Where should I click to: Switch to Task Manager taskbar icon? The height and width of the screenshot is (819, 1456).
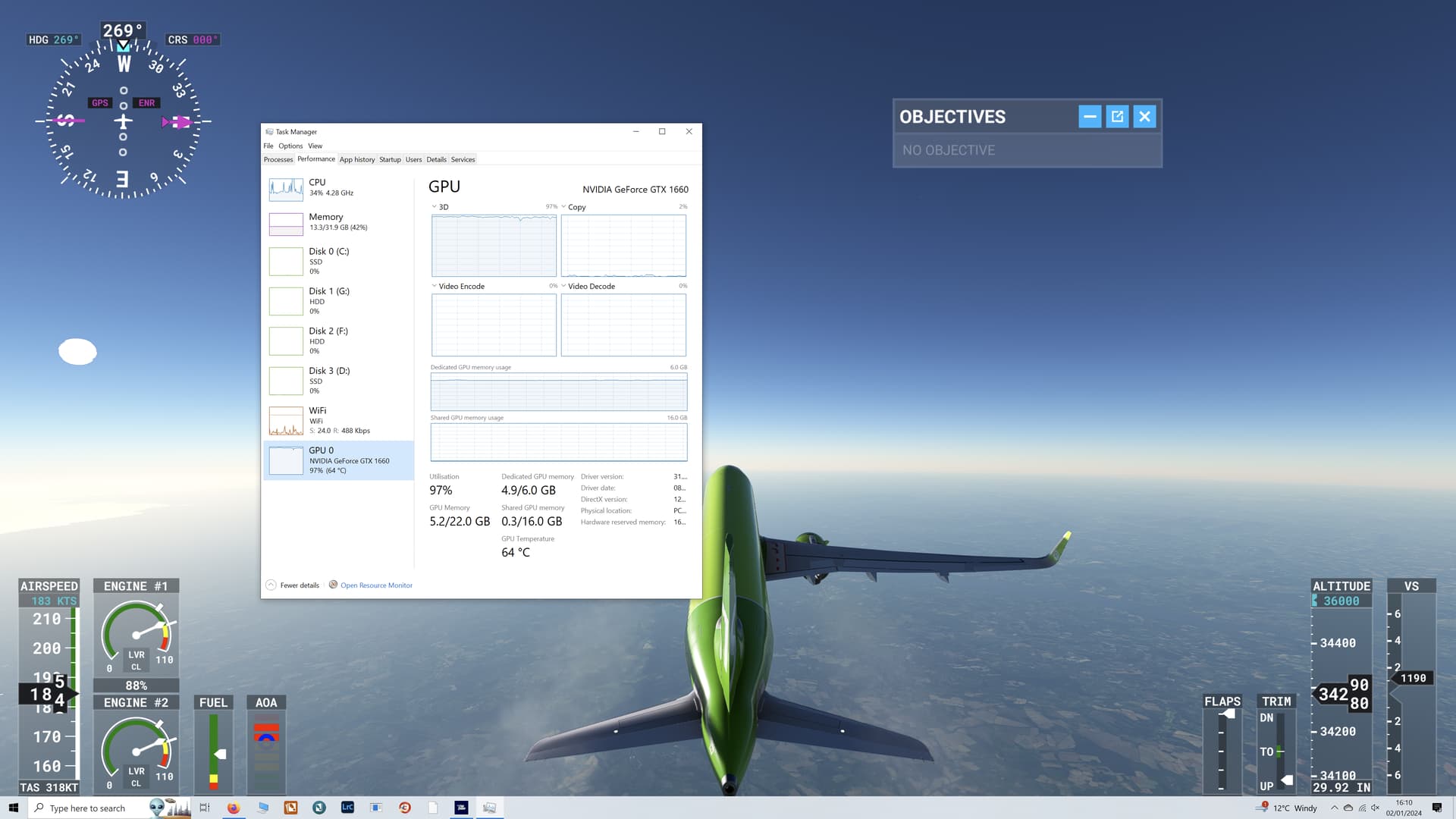click(x=490, y=808)
